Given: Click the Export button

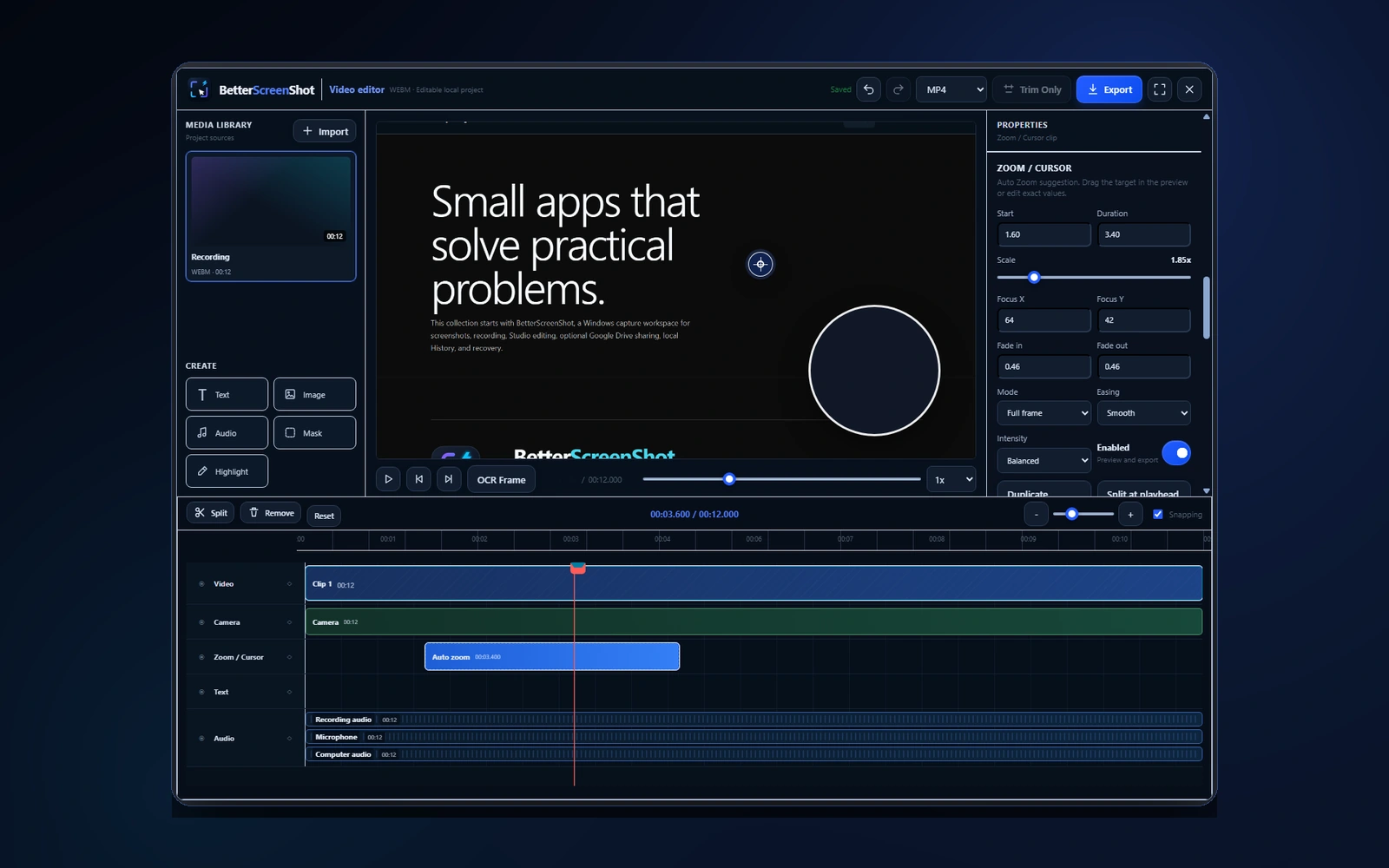Looking at the screenshot, I should coord(1109,89).
